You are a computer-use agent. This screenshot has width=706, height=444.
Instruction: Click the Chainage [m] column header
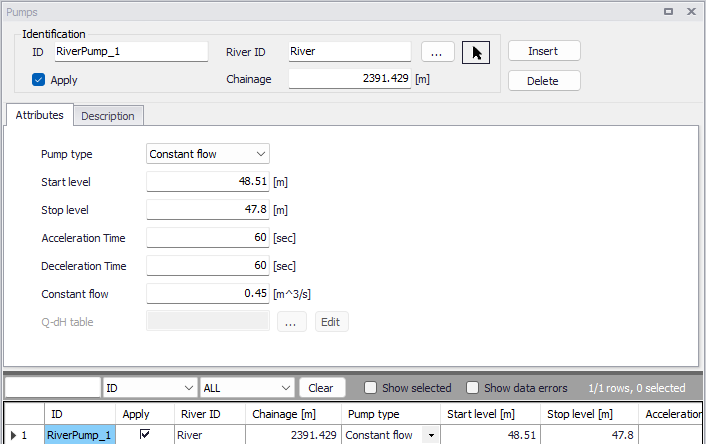pos(294,414)
